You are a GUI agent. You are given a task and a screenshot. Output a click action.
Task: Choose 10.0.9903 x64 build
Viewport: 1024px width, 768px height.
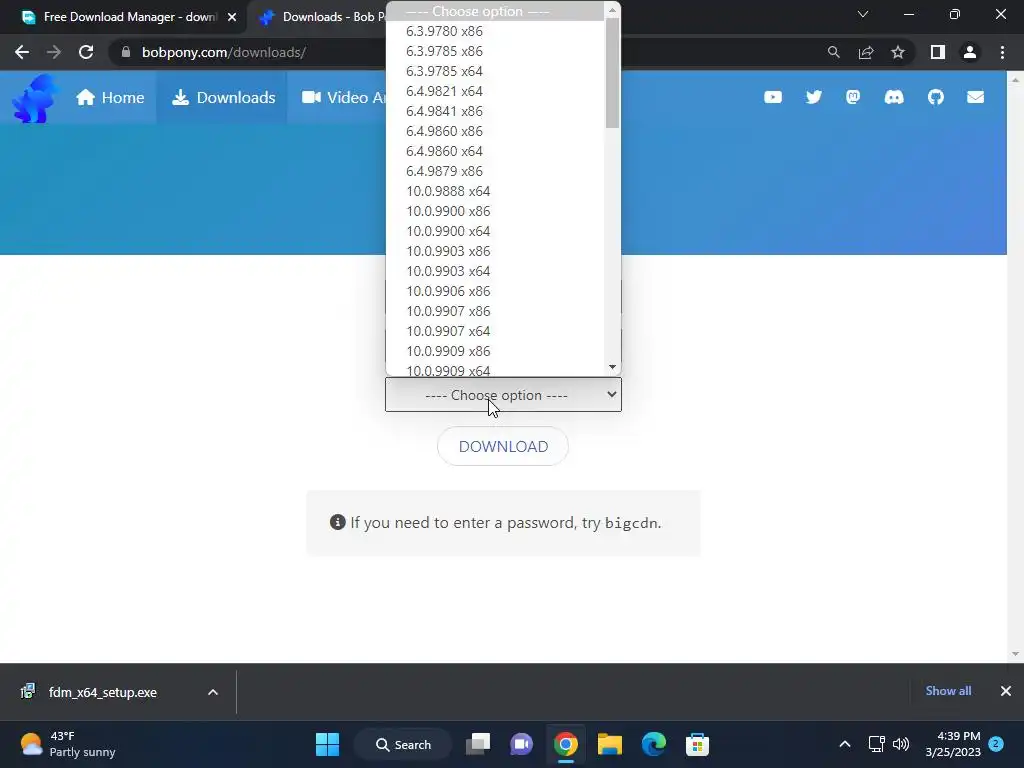(495, 271)
